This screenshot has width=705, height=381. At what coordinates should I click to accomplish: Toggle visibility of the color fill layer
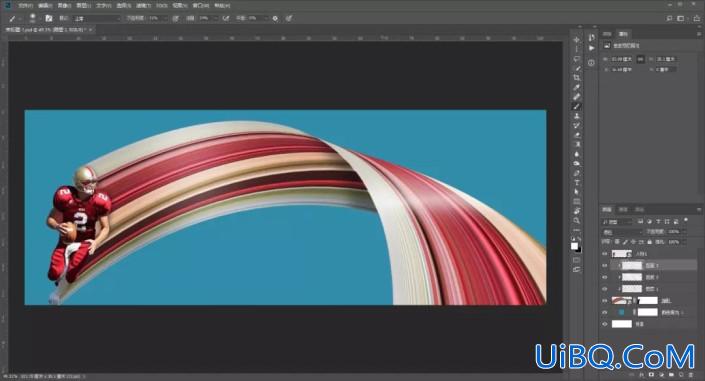point(605,312)
